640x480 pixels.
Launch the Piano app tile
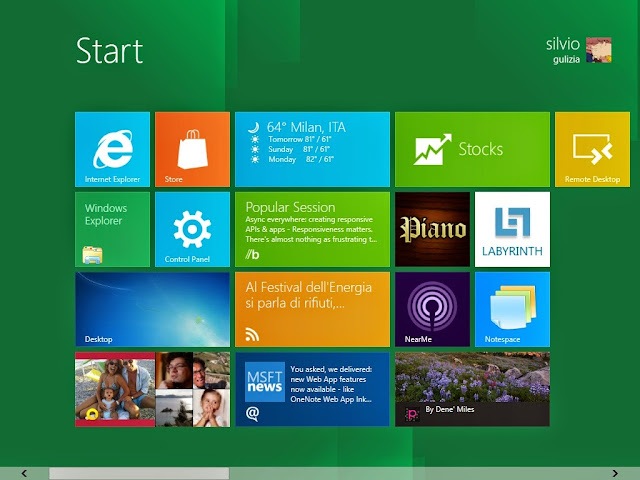pos(432,229)
